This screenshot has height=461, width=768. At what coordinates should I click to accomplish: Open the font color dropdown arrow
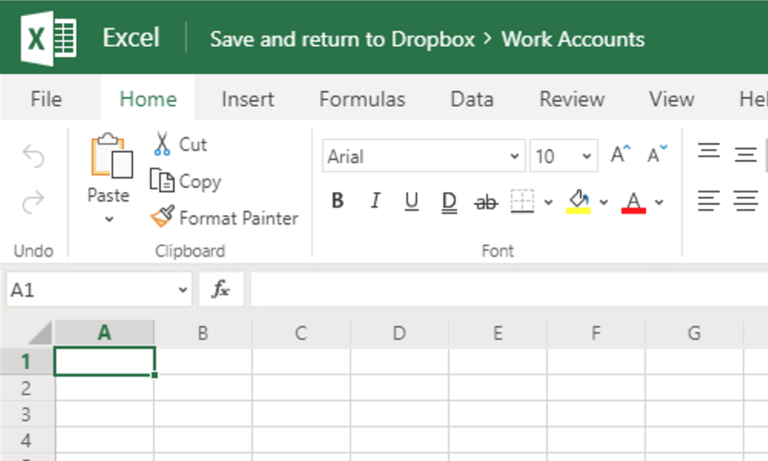pos(659,202)
